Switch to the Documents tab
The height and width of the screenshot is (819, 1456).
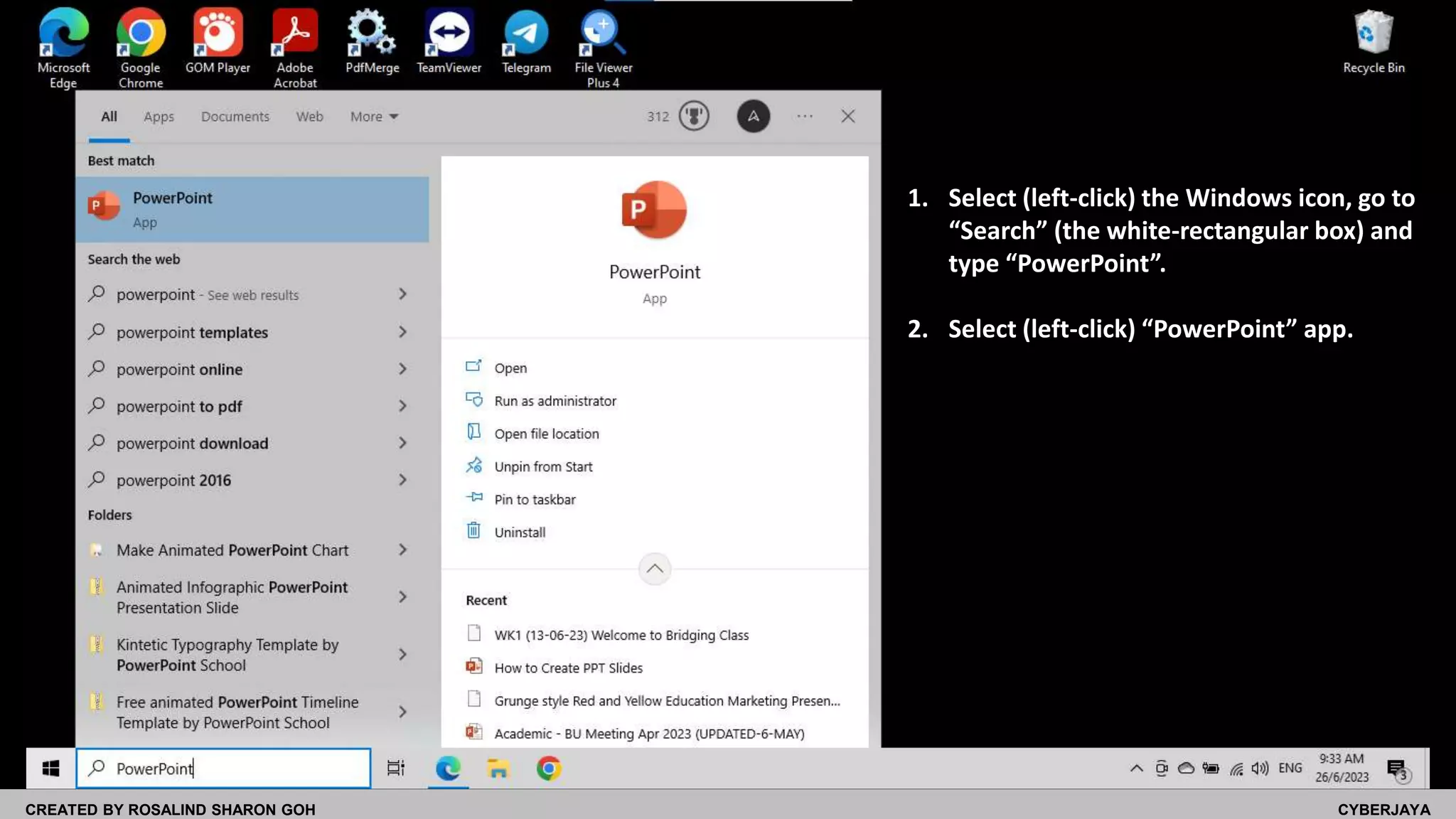tap(235, 117)
